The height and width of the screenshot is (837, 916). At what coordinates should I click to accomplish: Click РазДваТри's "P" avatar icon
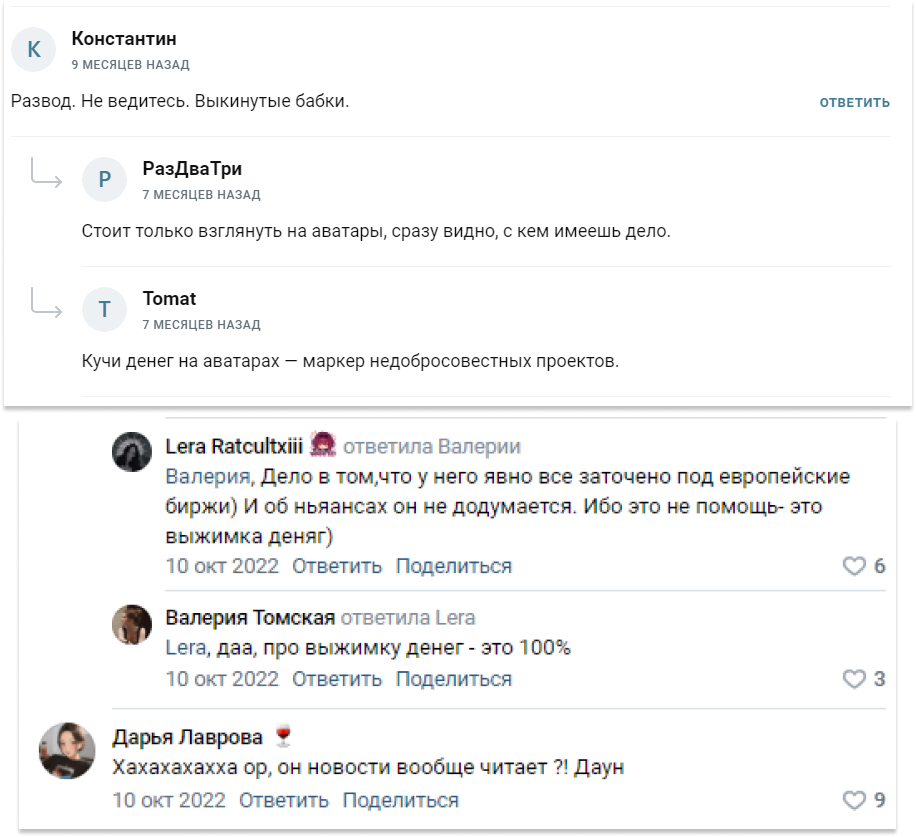point(105,180)
